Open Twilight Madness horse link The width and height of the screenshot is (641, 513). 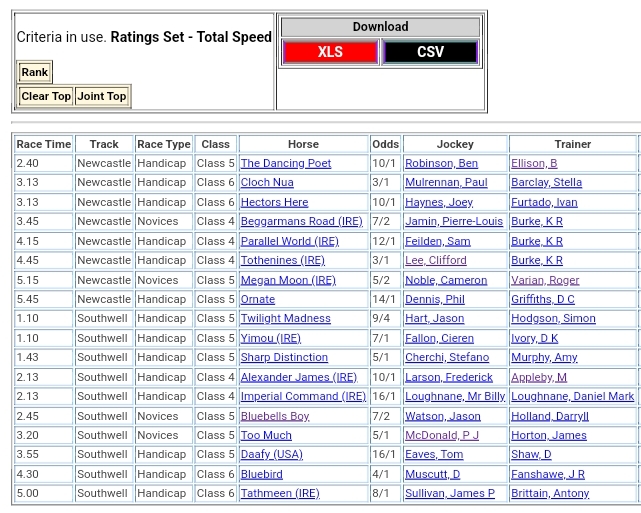285,319
